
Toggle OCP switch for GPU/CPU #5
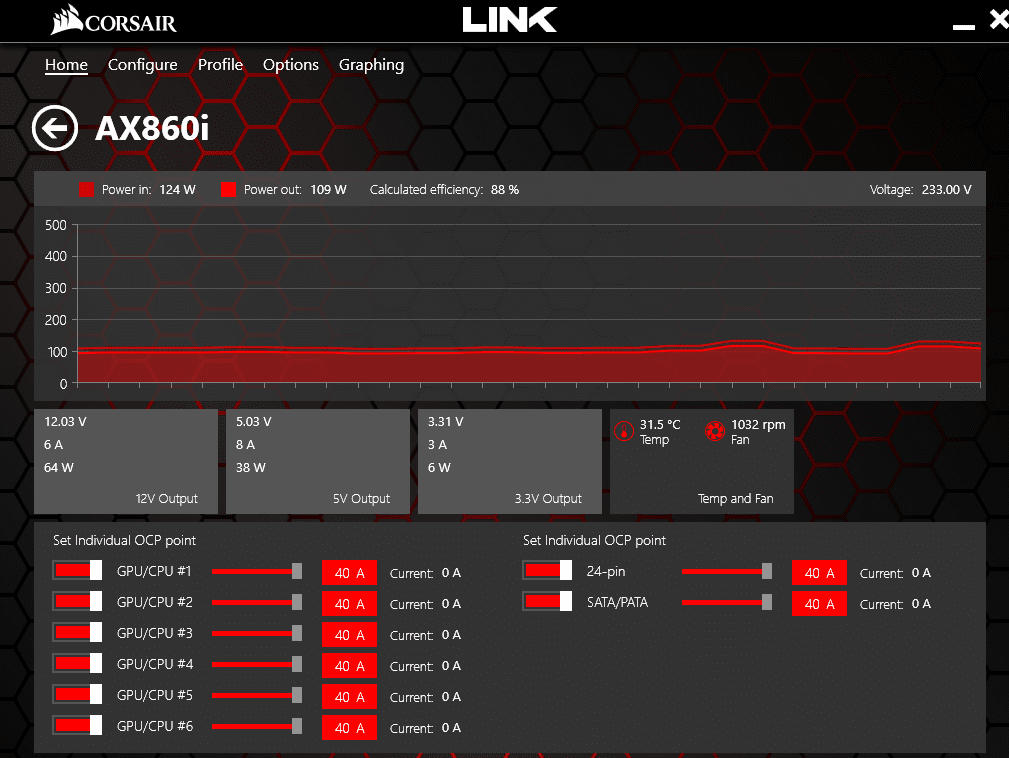(77, 694)
